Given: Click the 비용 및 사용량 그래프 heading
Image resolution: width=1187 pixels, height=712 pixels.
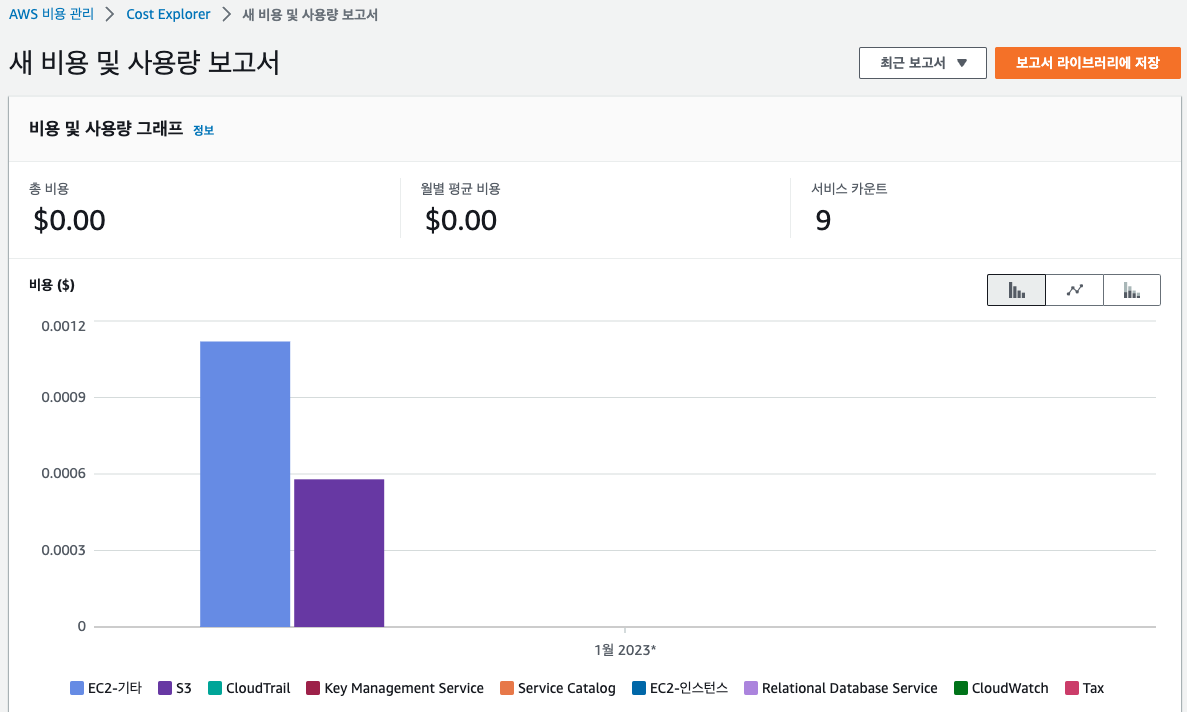Looking at the screenshot, I should point(106,129).
